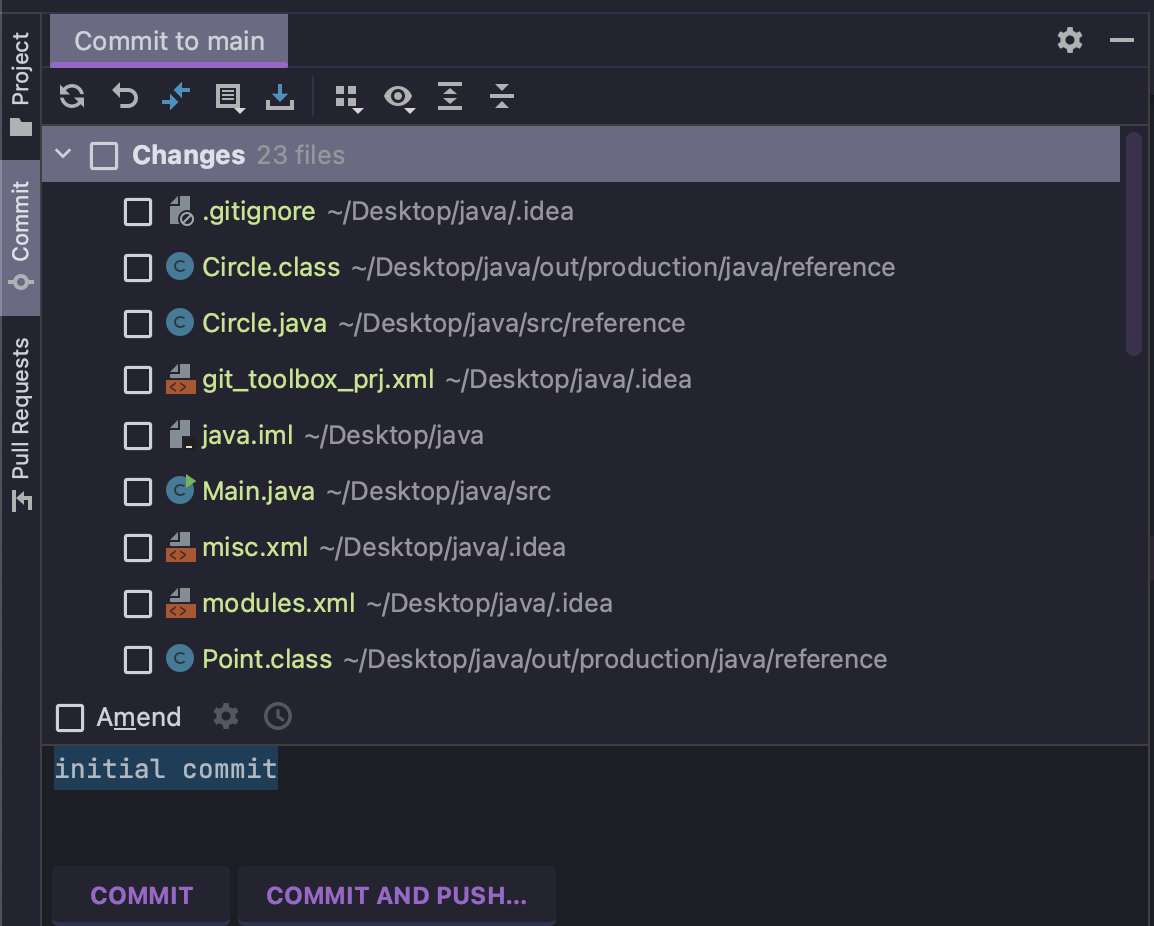The width and height of the screenshot is (1154, 926).
Task: Click the Collapse All icon
Action: 502,96
